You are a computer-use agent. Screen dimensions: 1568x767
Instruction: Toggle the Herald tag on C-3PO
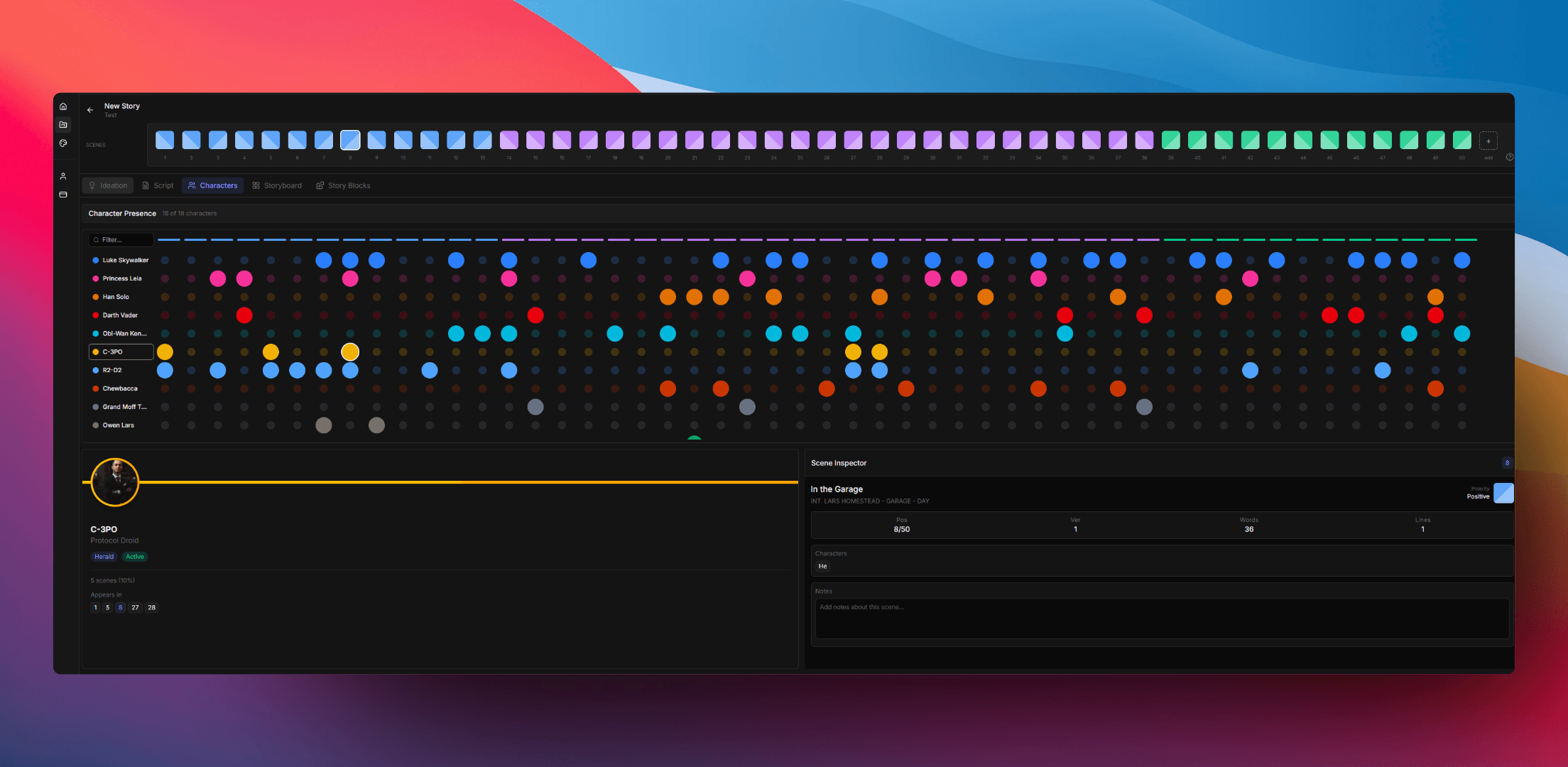[x=104, y=556]
